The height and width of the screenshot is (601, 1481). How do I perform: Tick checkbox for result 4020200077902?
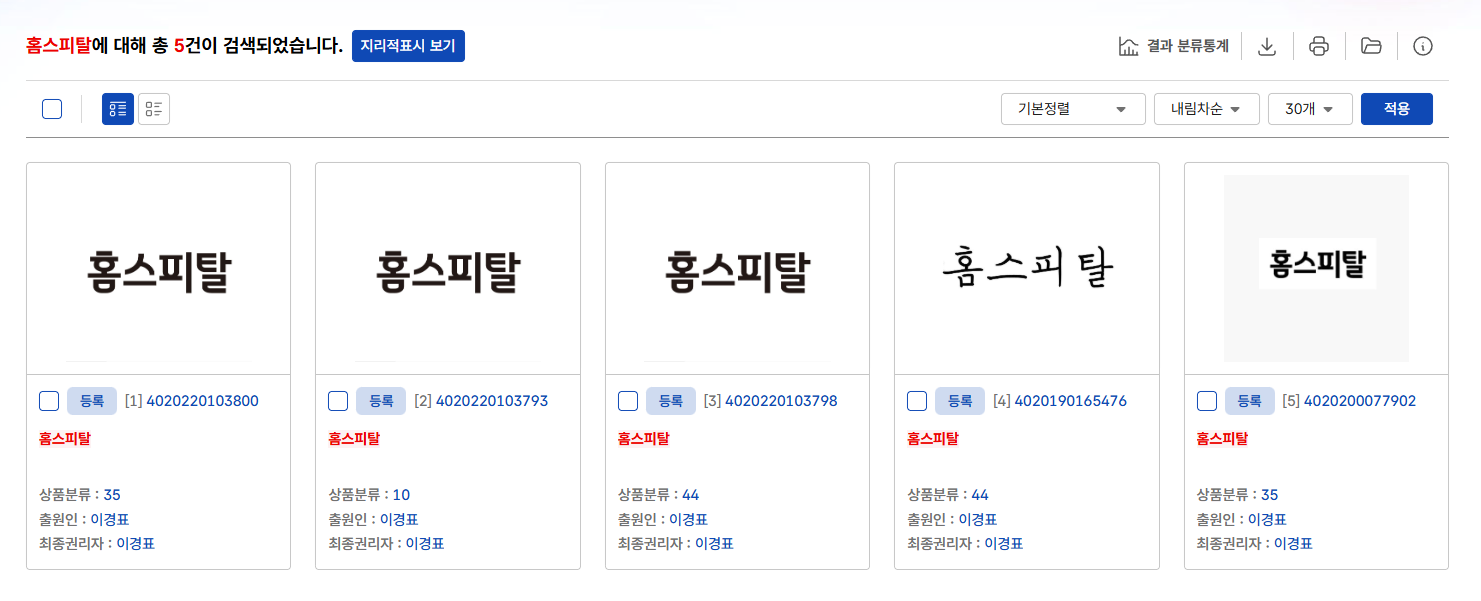point(1207,401)
